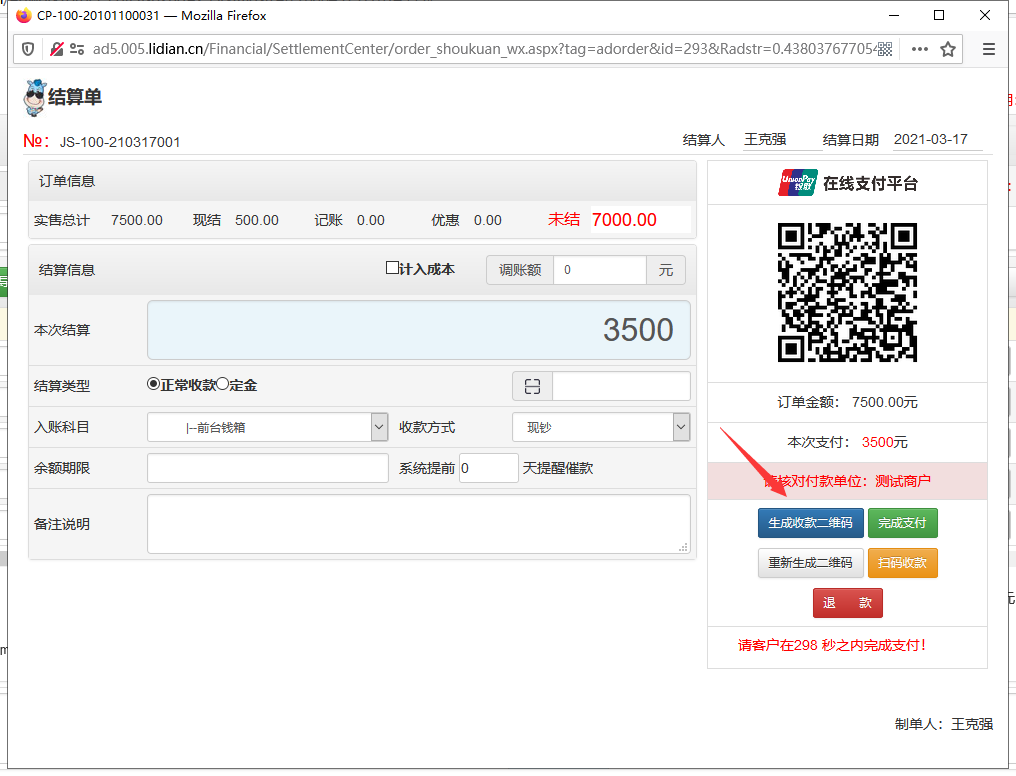Open the tracking protection shield icon
1016x776 pixels.
pos(28,49)
